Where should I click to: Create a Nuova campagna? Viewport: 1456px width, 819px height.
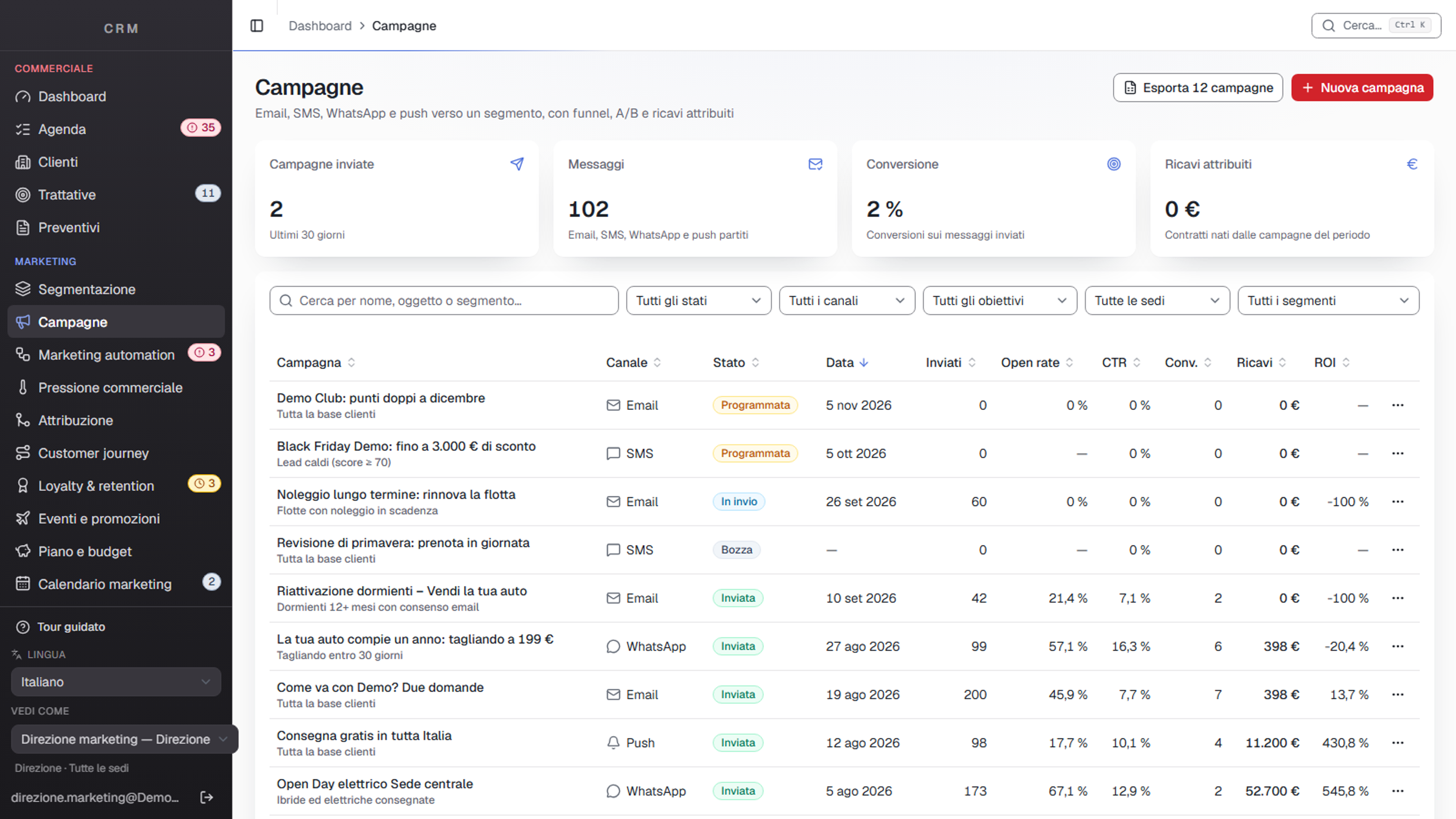1362,88
